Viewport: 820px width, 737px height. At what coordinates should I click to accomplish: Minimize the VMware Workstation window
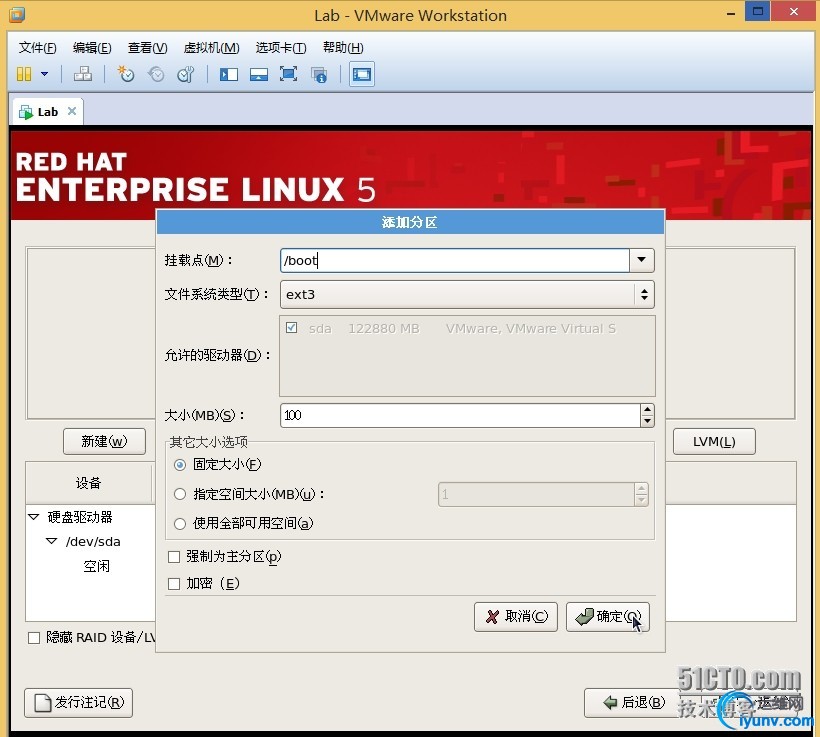pos(731,13)
